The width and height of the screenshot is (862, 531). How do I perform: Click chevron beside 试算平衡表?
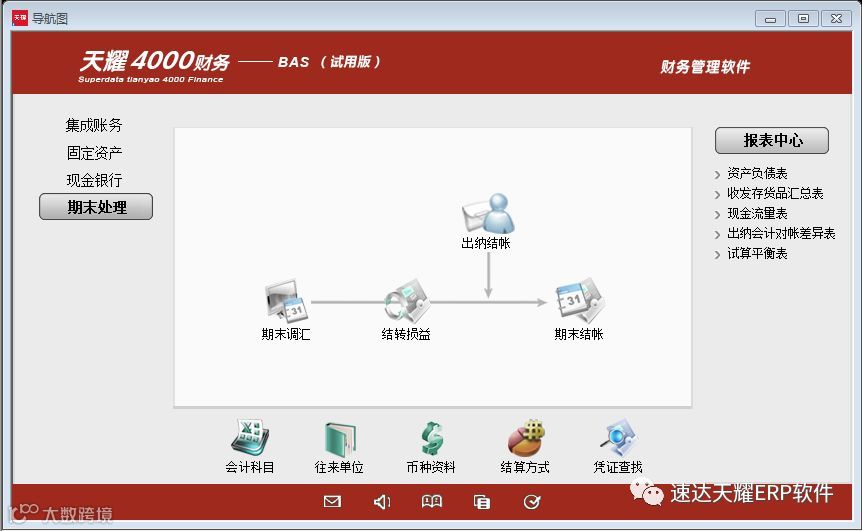[717, 255]
